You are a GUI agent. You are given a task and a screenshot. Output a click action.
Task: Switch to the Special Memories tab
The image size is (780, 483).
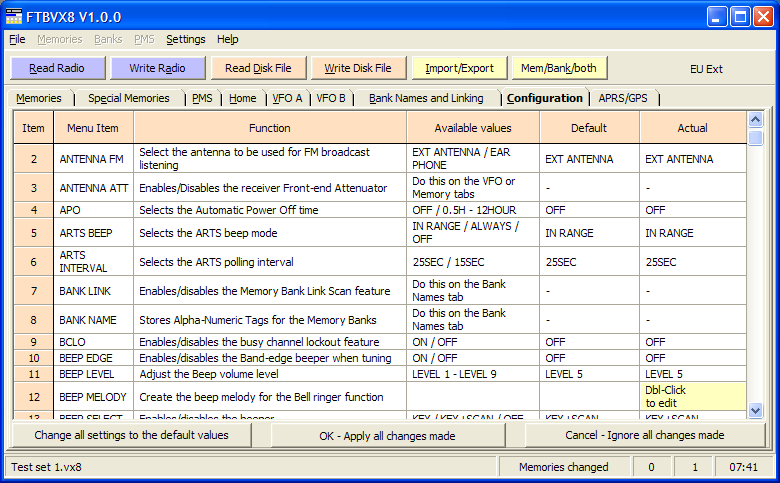(x=128, y=98)
